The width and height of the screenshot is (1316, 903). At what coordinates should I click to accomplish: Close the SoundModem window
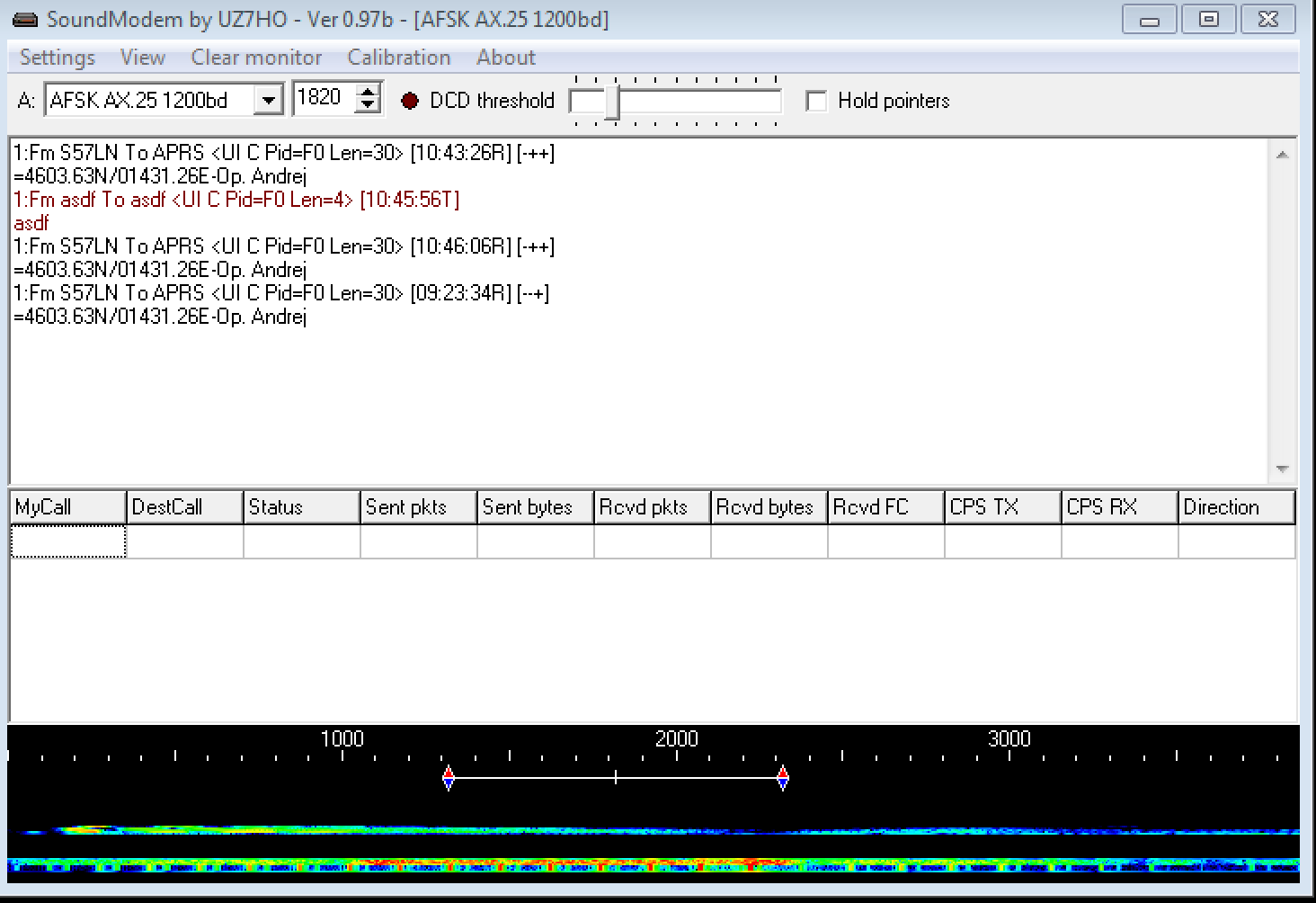coord(1268,19)
